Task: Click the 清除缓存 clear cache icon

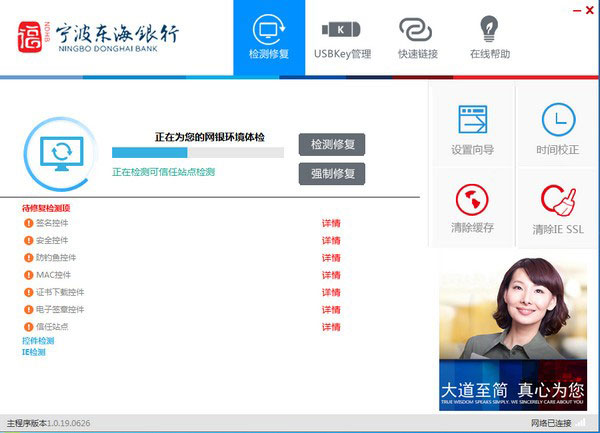Action: point(472,207)
